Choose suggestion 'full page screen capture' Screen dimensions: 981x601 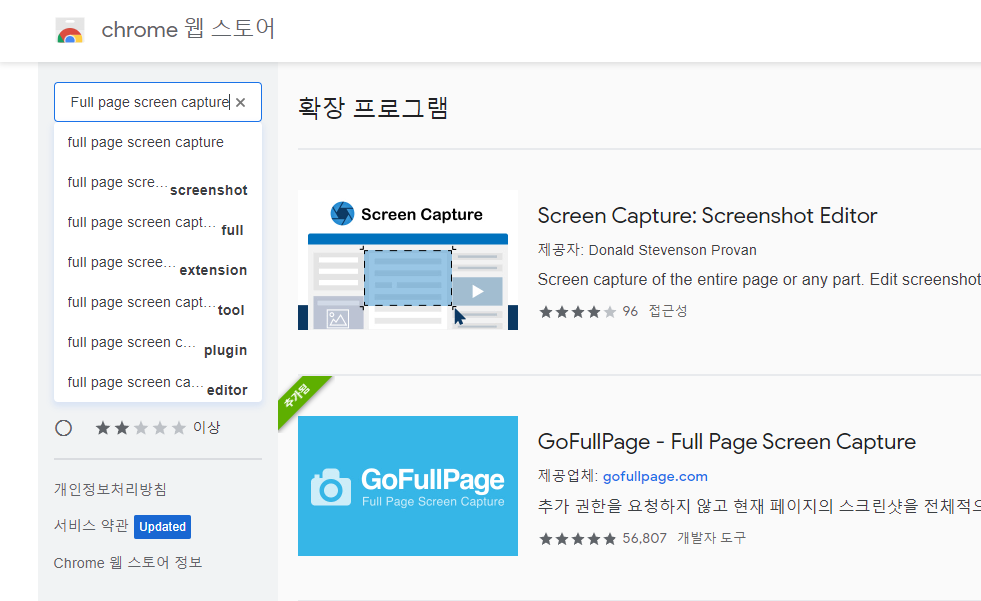click(158, 143)
